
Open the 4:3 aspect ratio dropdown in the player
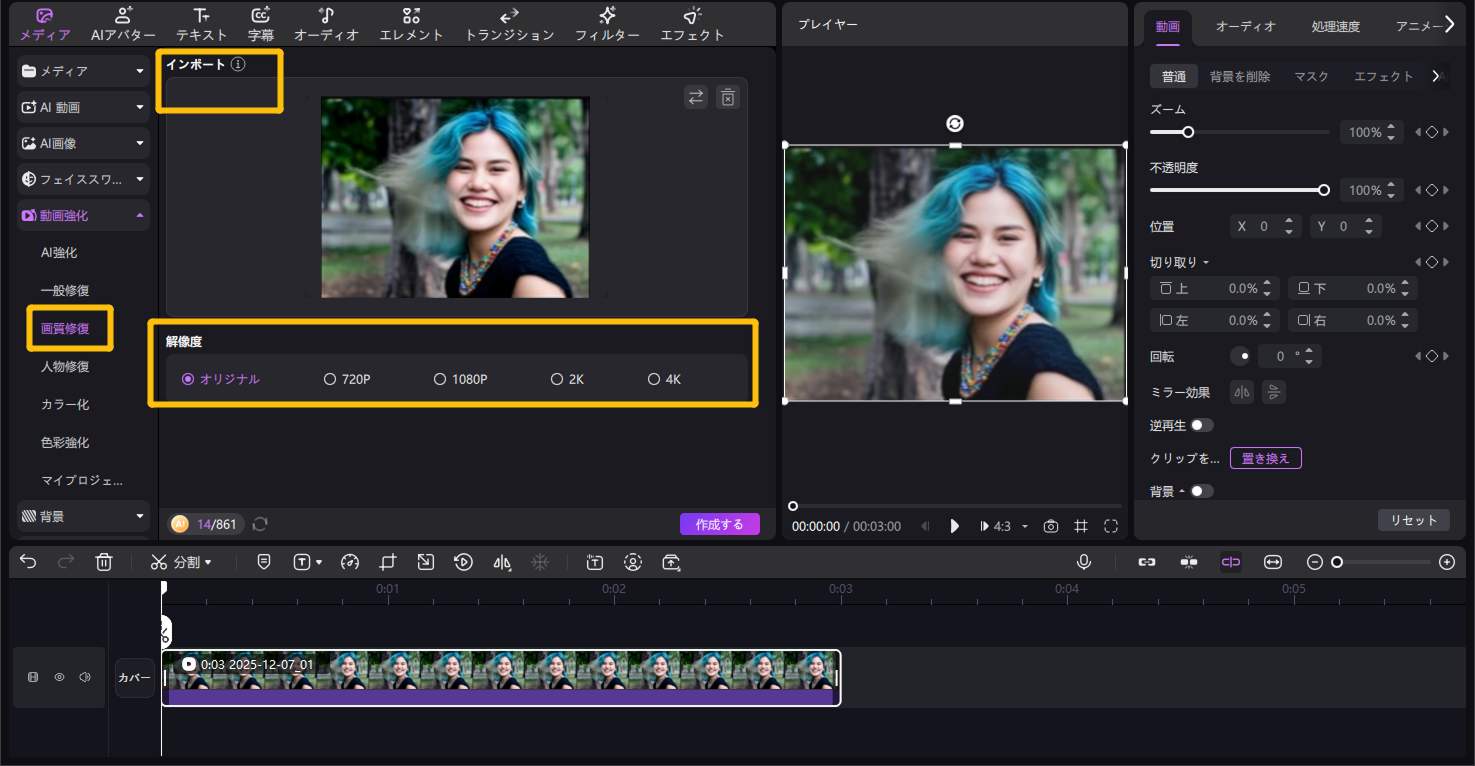click(1003, 526)
